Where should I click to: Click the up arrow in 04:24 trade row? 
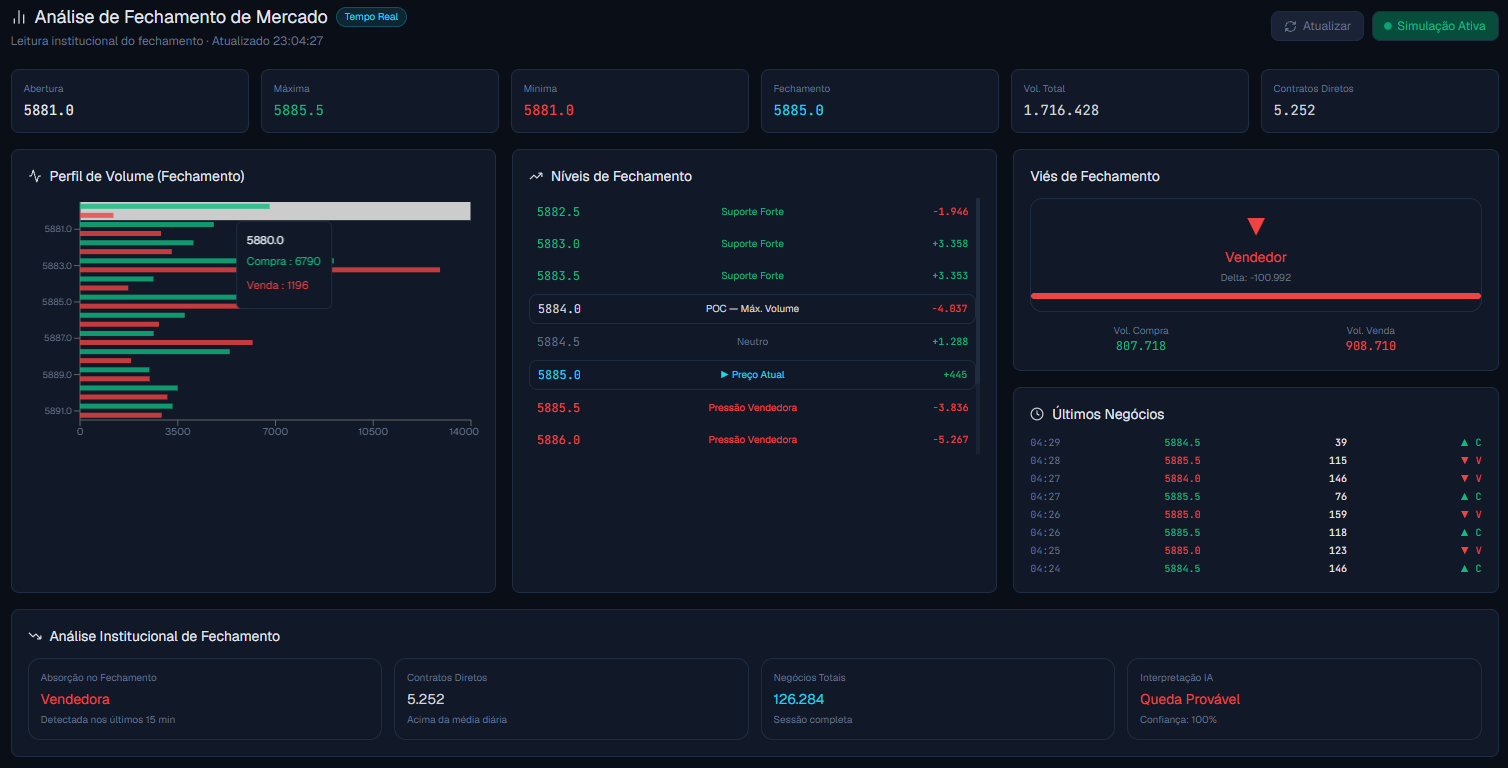[1464, 568]
